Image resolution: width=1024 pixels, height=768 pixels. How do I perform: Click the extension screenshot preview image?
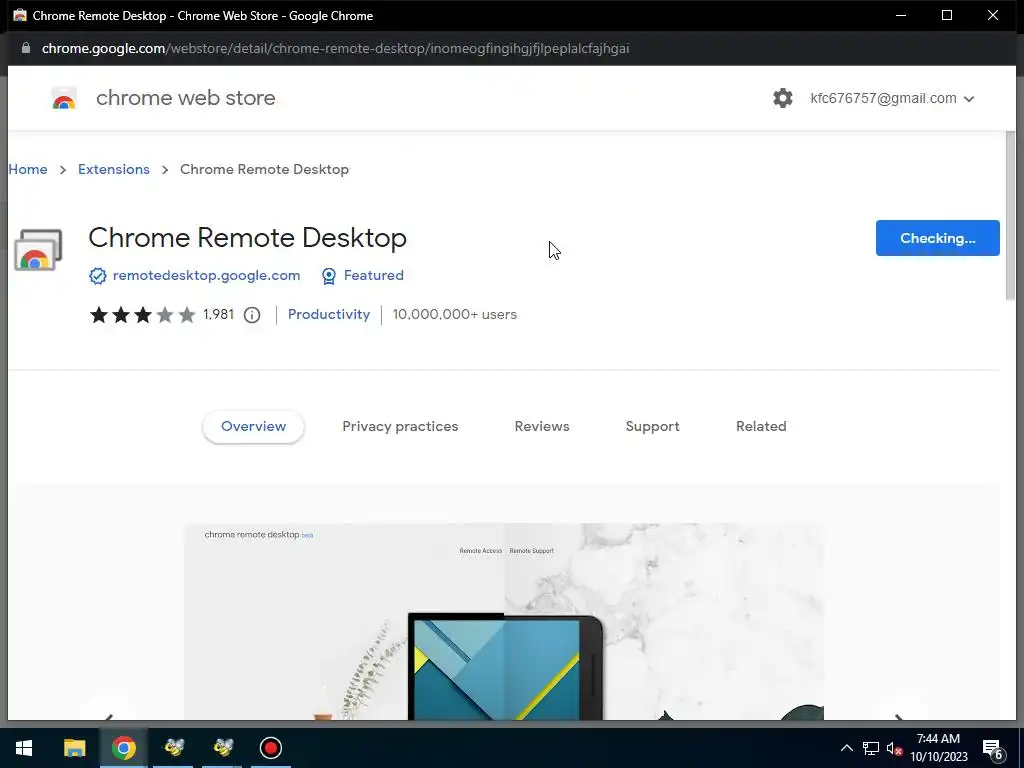click(x=504, y=622)
